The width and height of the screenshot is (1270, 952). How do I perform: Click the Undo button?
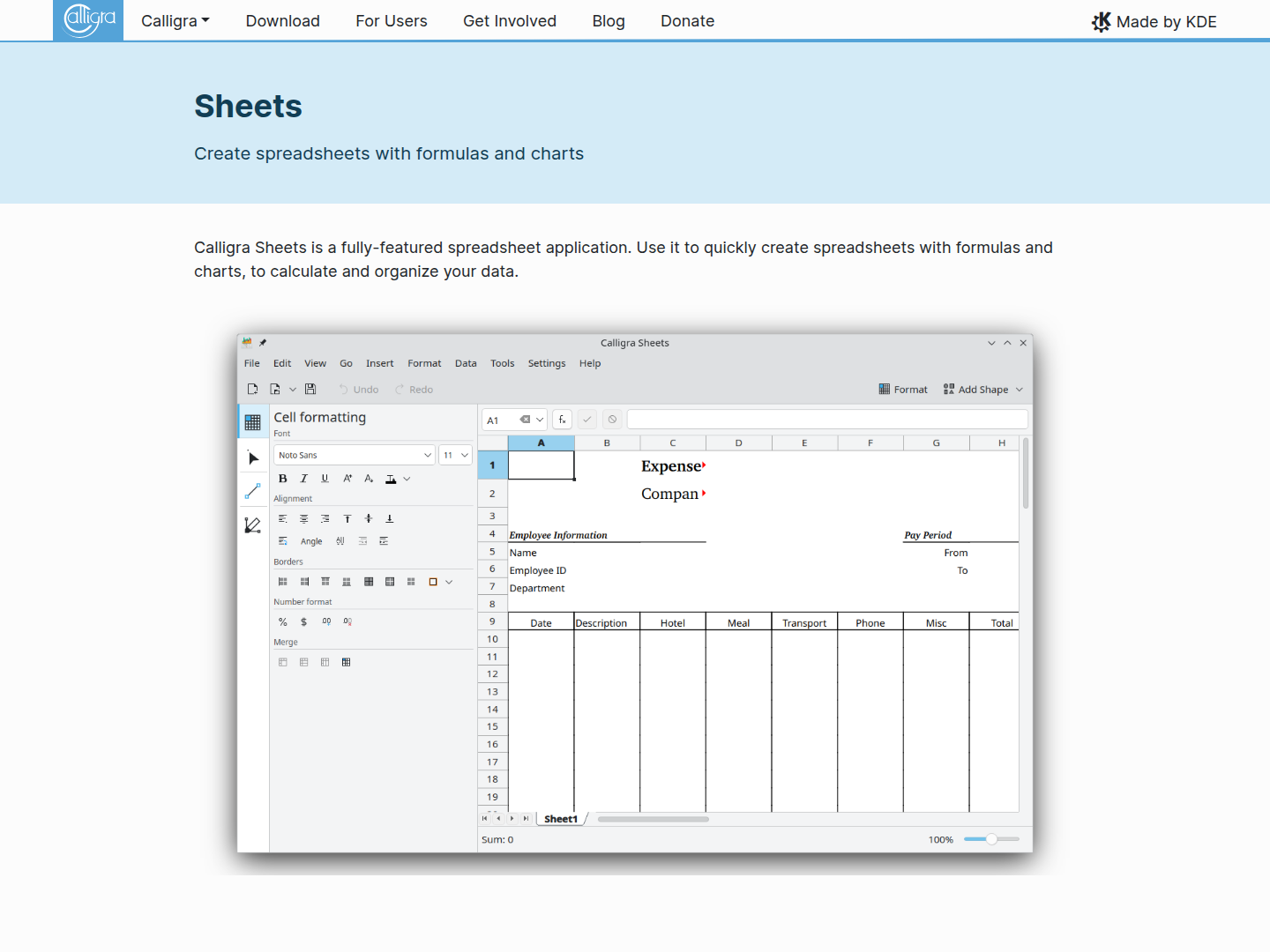click(359, 390)
